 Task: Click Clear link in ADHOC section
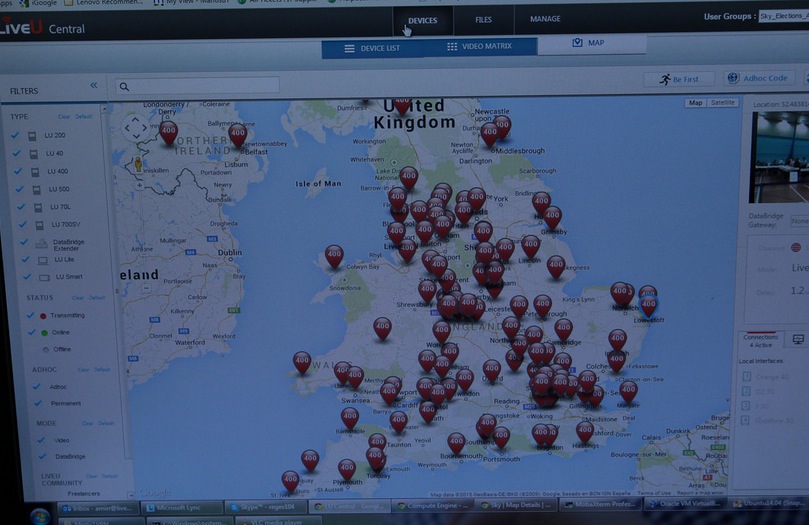point(83,370)
